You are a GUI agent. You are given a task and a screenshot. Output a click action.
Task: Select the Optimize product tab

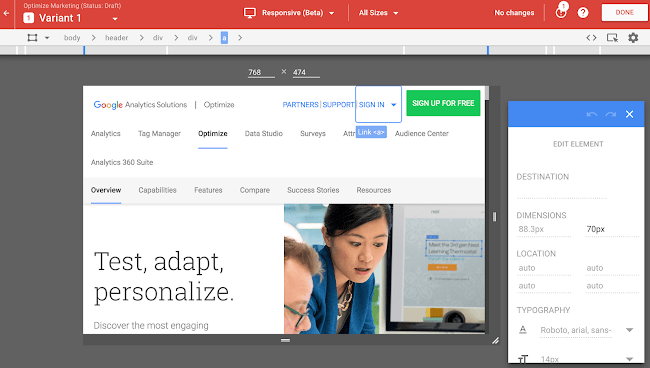[213, 133]
